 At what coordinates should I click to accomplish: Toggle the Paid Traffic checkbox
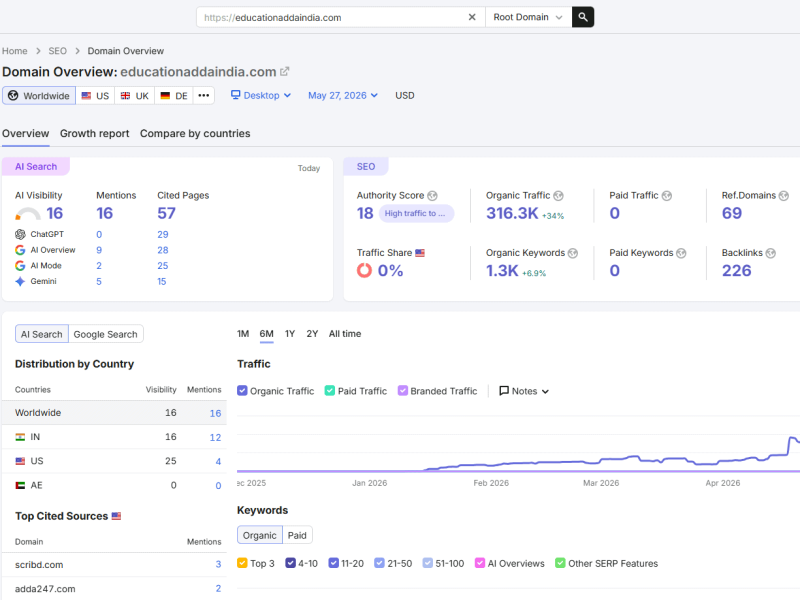point(330,391)
